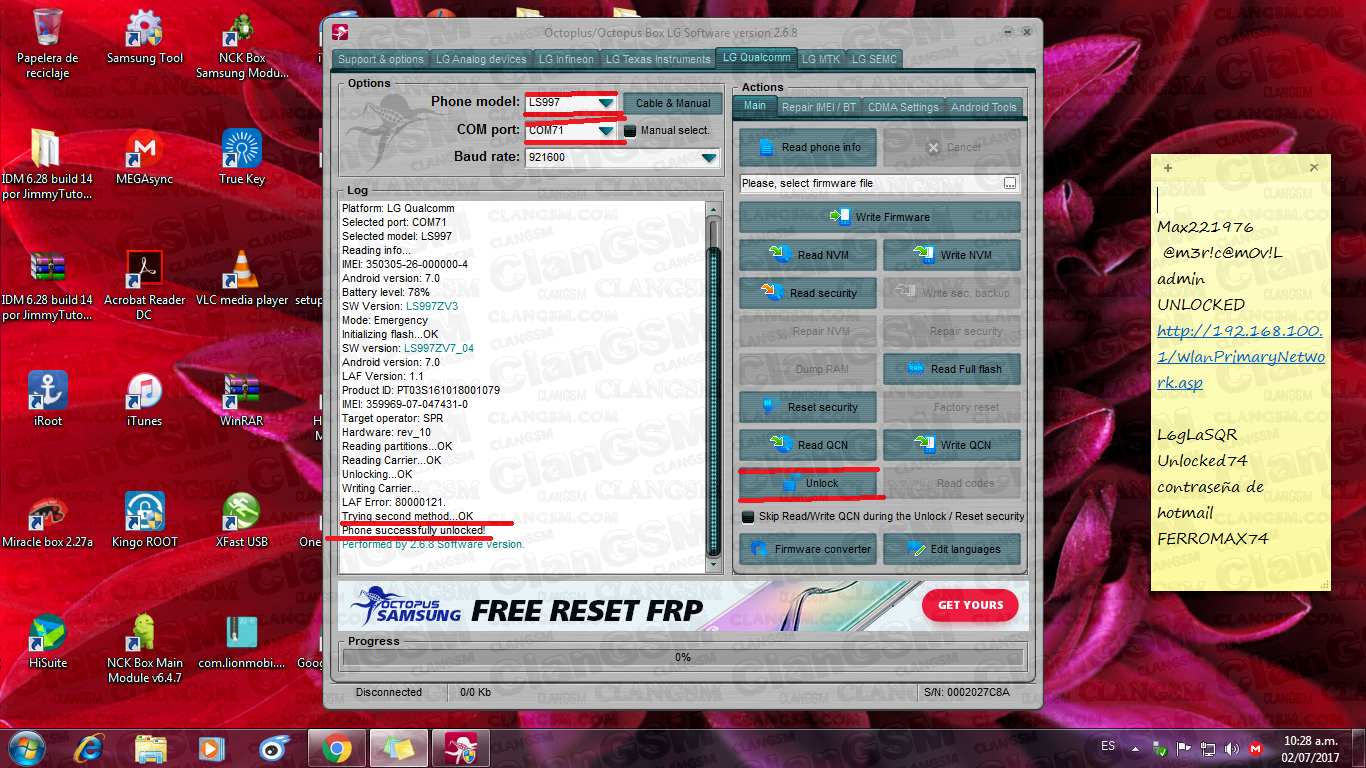
Task: Click the Write QCN button
Action: click(x=951, y=445)
